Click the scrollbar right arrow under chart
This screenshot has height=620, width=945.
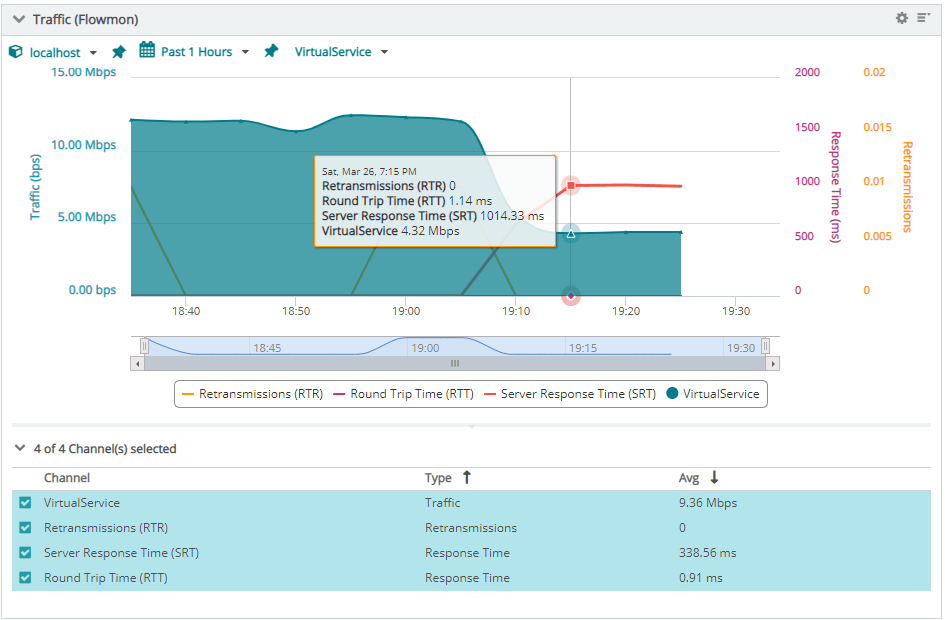pos(773,364)
